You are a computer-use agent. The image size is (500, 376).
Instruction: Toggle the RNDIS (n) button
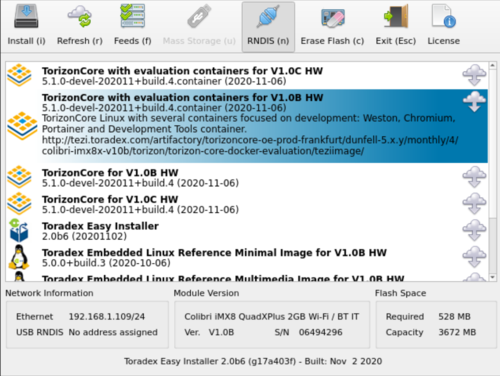(x=268, y=27)
